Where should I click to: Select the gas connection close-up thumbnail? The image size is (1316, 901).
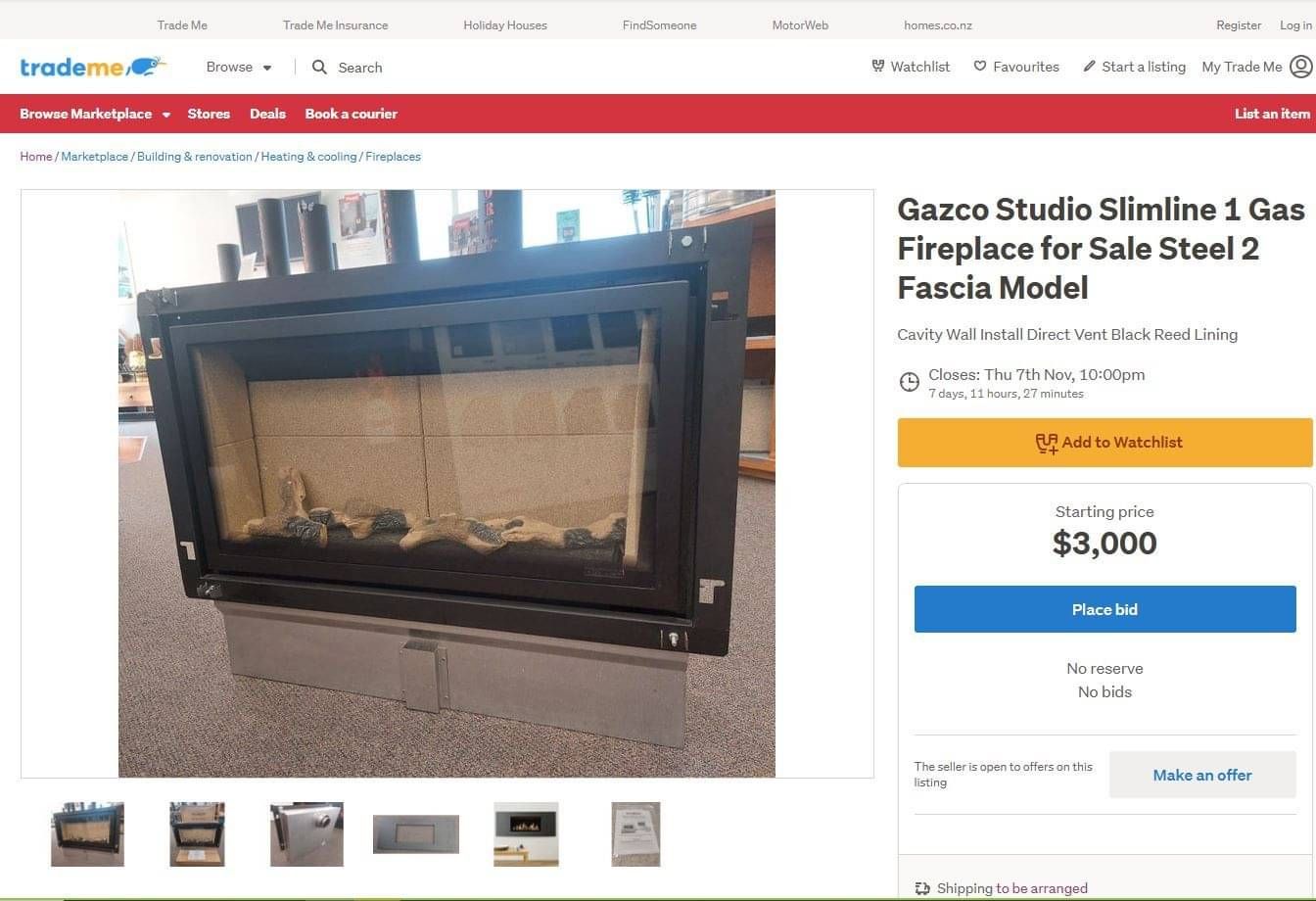(x=306, y=834)
